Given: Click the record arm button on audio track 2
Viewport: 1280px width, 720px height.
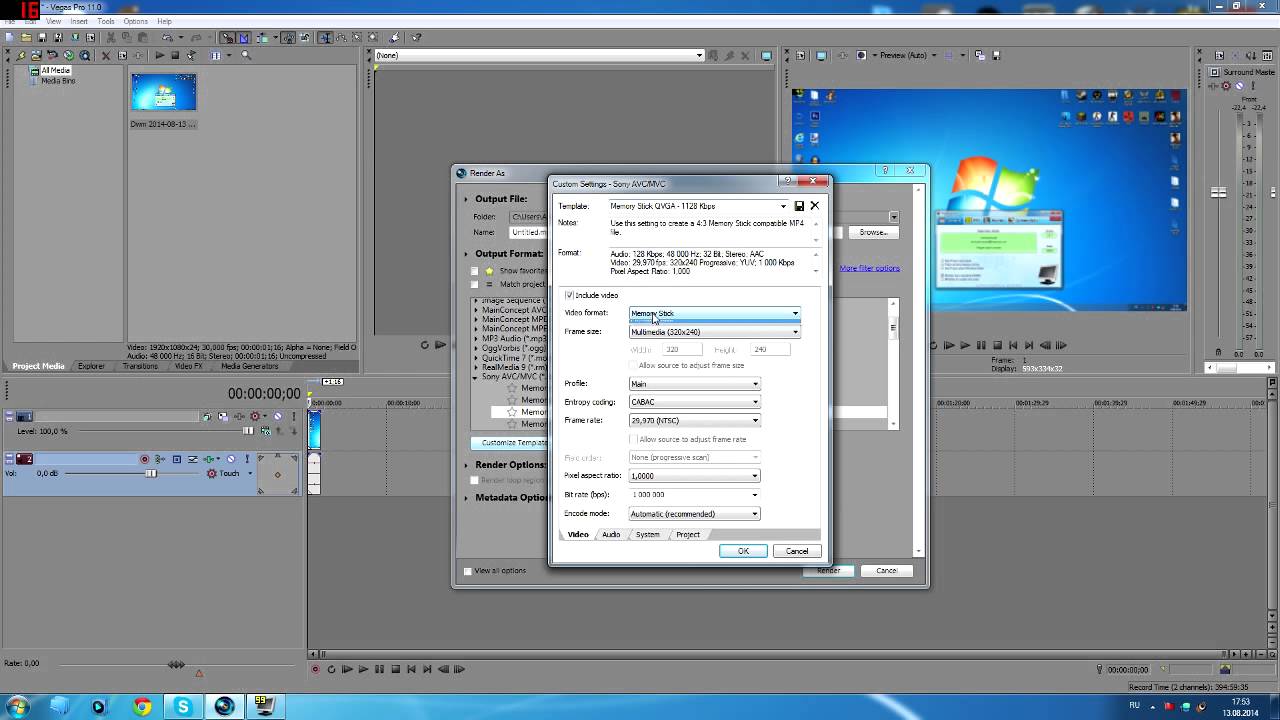Looking at the screenshot, I should pyautogui.click(x=145, y=459).
